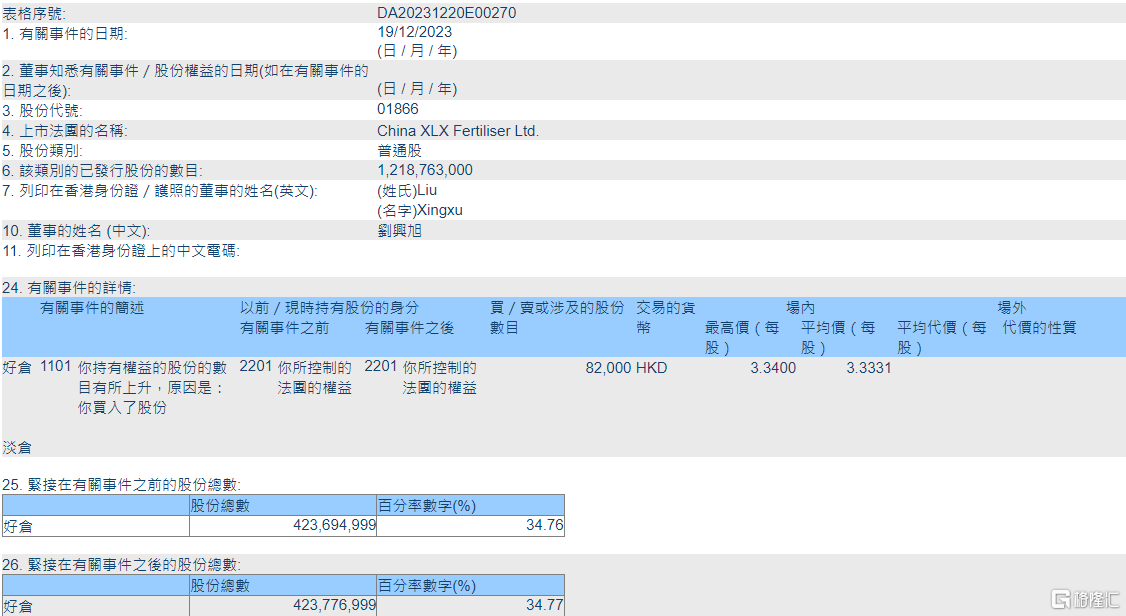This screenshot has height=616, width=1126.
Task: Select average price 3.3331
Action: (x=868, y=368)
